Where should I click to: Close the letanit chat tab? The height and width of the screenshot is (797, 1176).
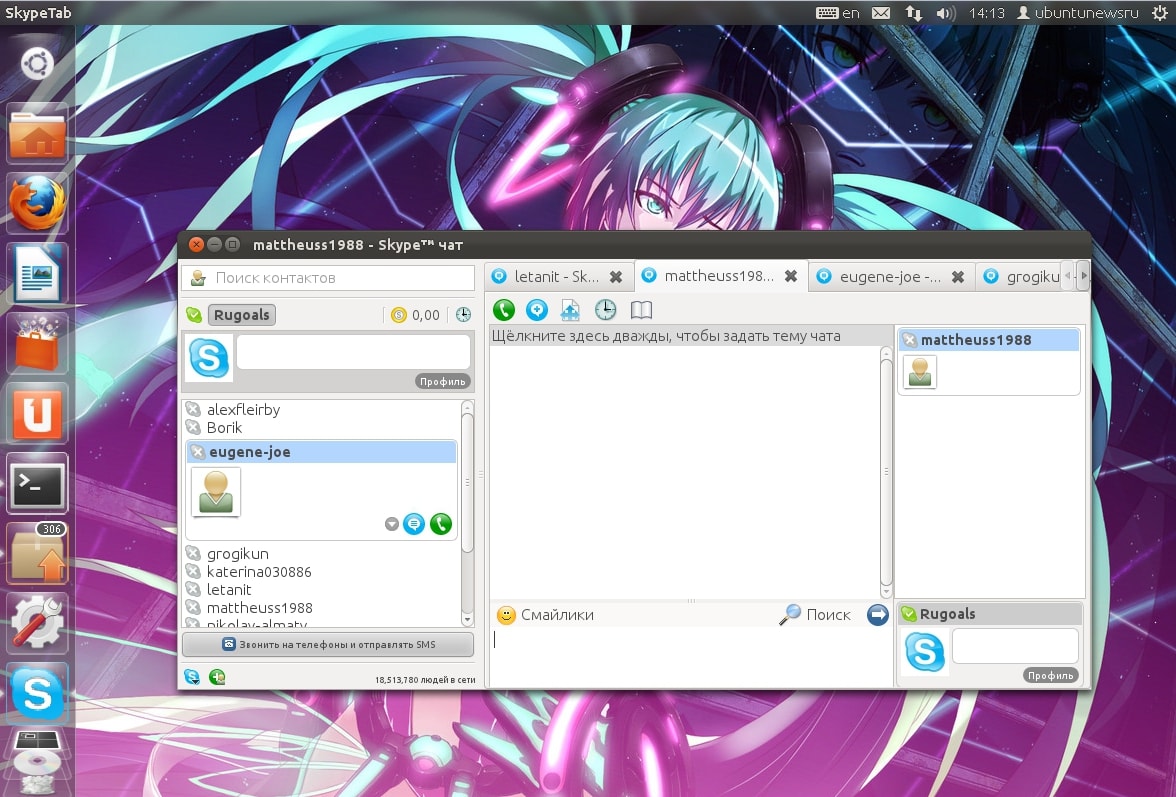[616, 277]
